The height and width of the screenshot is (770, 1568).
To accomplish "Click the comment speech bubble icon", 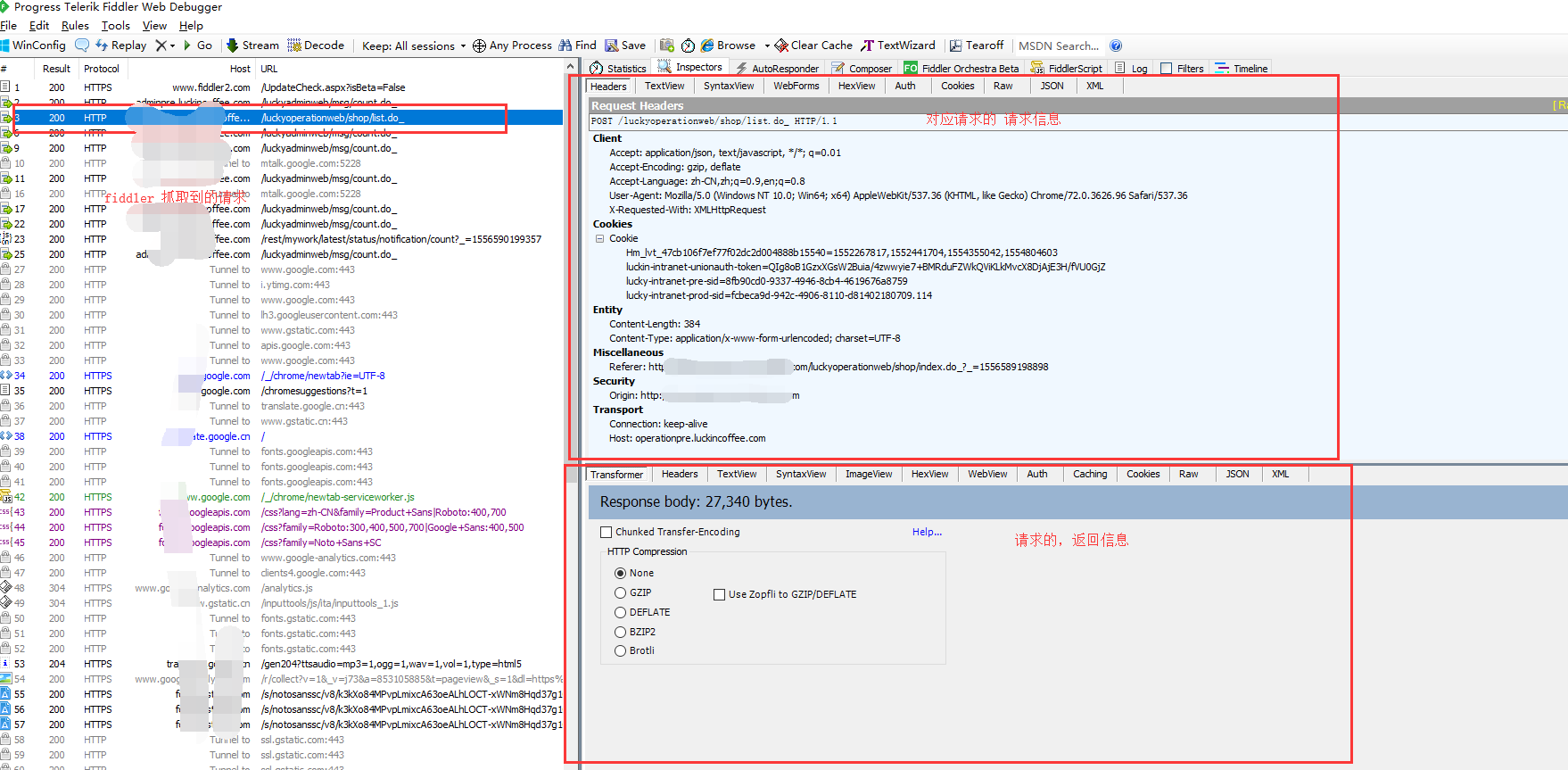I will [x=82, y=46].
